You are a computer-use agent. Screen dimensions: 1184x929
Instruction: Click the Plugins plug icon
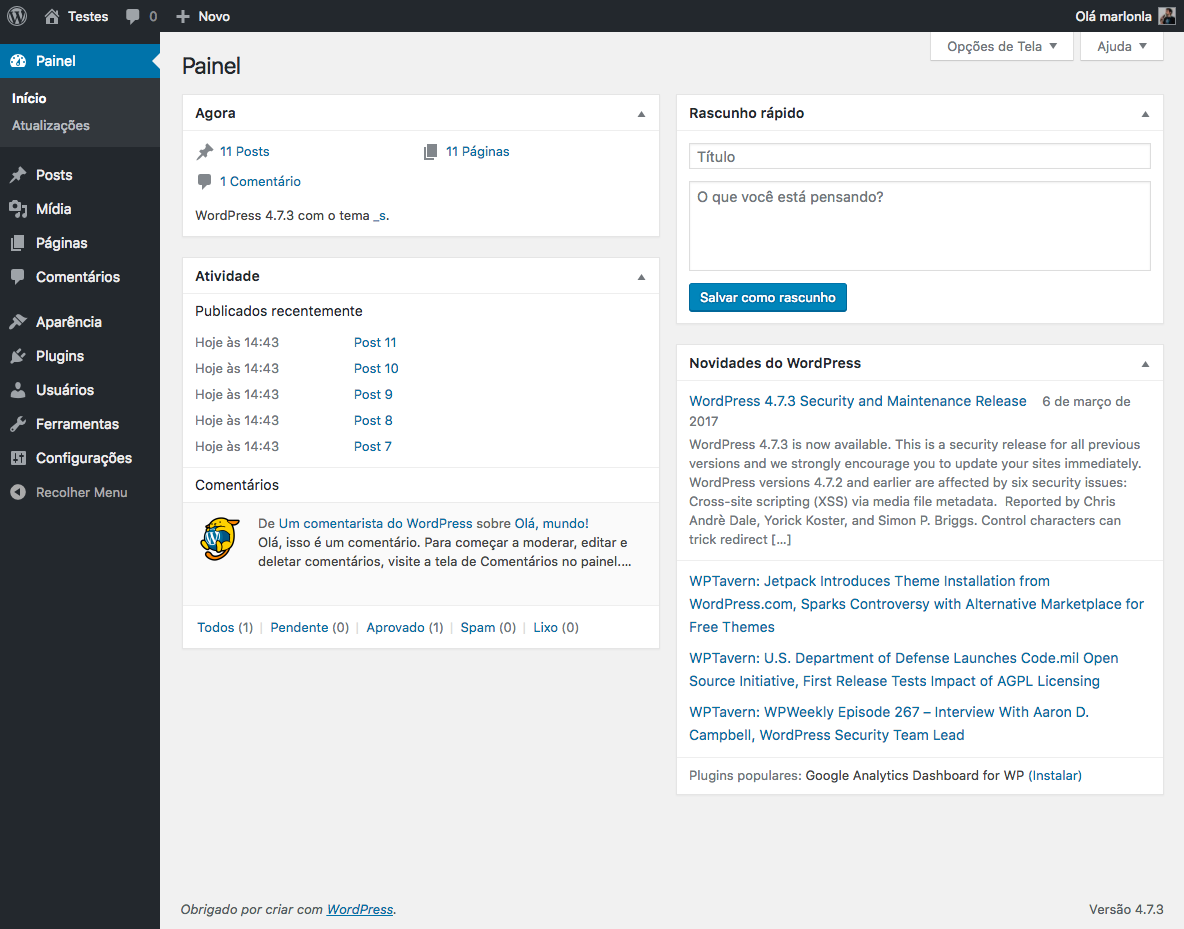[x=18, y=356]
